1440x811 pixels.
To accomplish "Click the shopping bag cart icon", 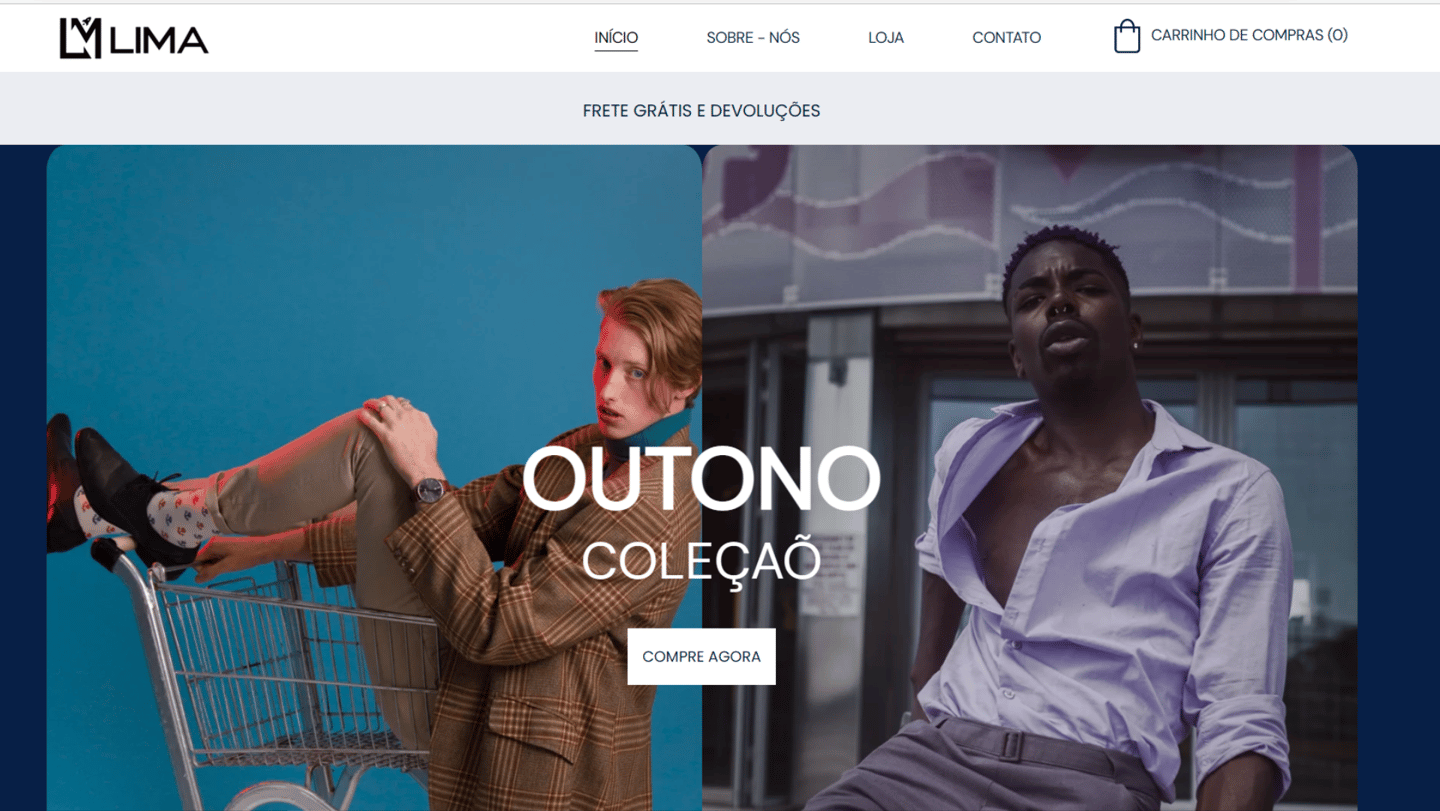I will [x=1127, y=36].
